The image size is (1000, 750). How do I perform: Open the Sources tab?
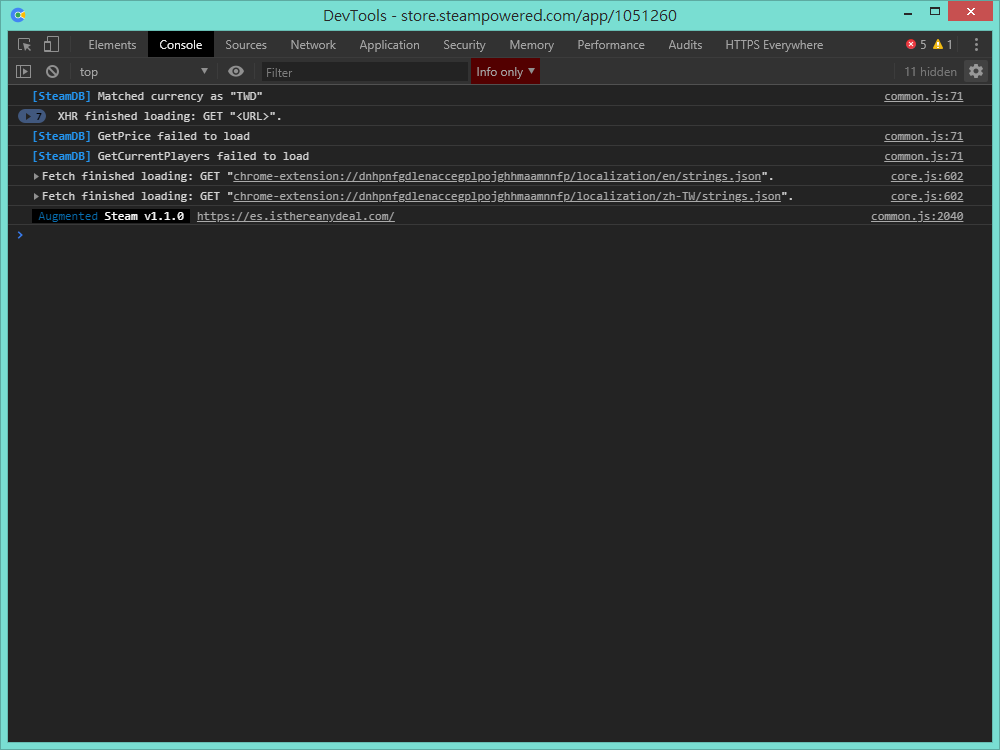[246, 45]
